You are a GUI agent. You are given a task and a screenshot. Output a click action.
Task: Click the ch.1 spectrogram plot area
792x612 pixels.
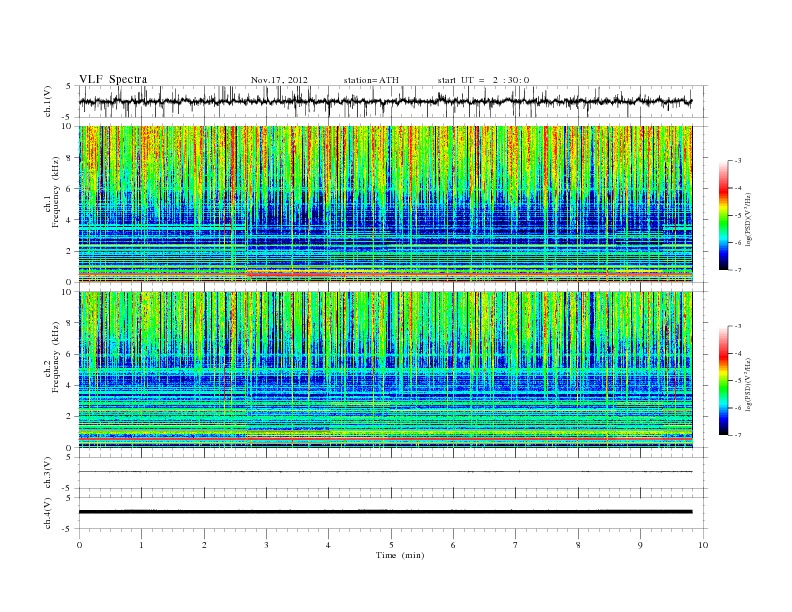point(385,204)
